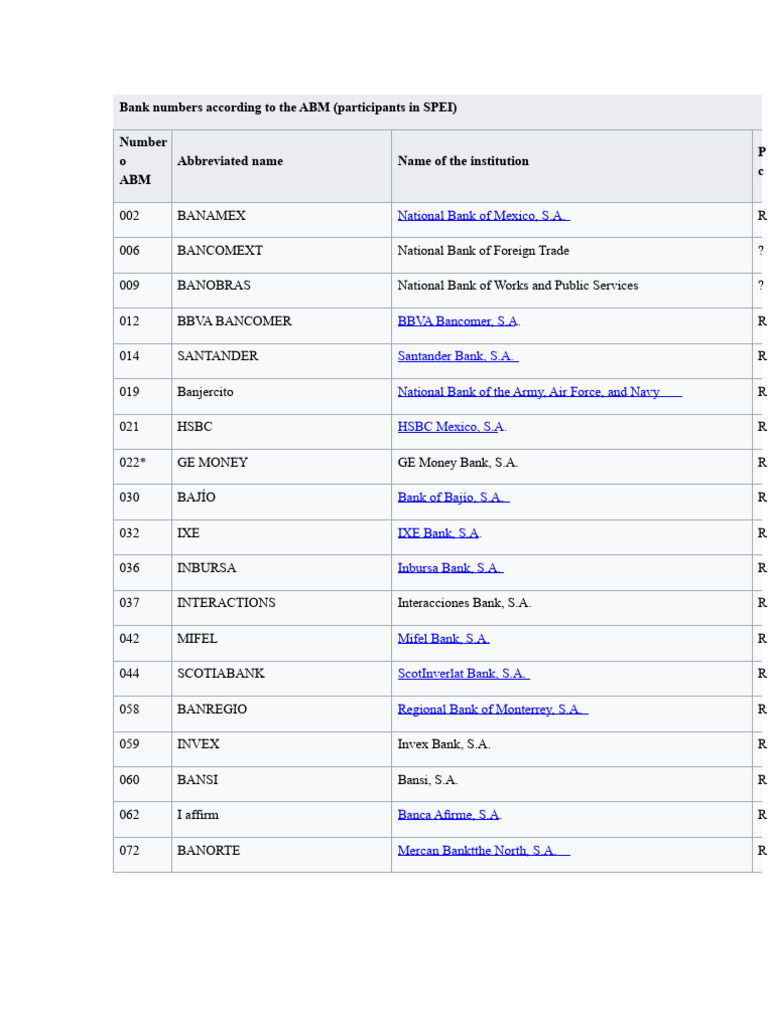Viewport: 768px width, 1024px height.
Task: Select ABM number 036
Action: point(129,568)
